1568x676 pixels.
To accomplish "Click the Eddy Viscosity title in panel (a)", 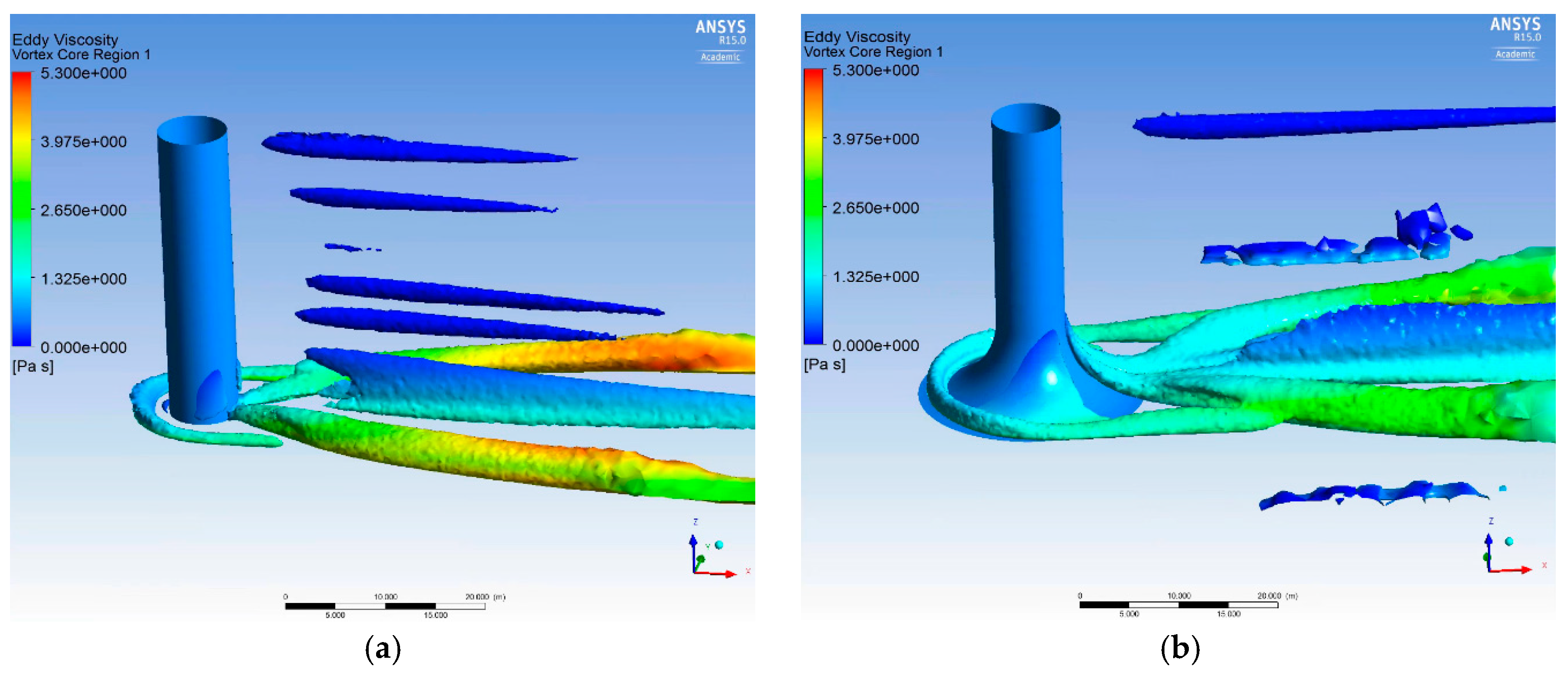I will 65,40.
